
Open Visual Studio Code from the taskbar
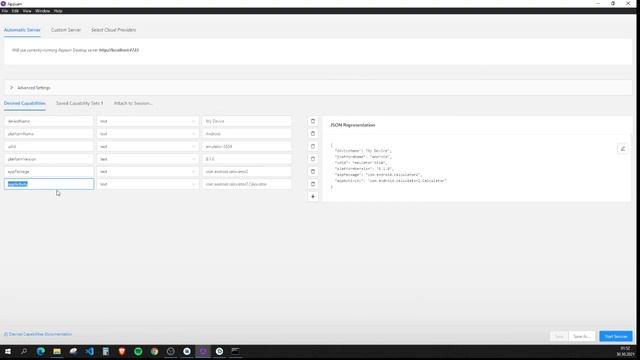89,351
